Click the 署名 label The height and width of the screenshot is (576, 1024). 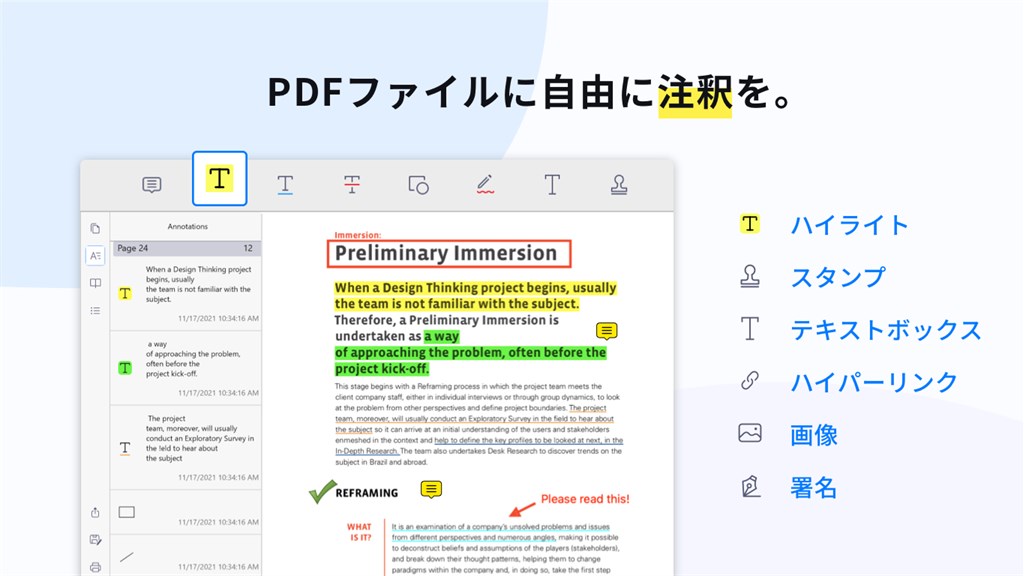(x=814, y=488)
